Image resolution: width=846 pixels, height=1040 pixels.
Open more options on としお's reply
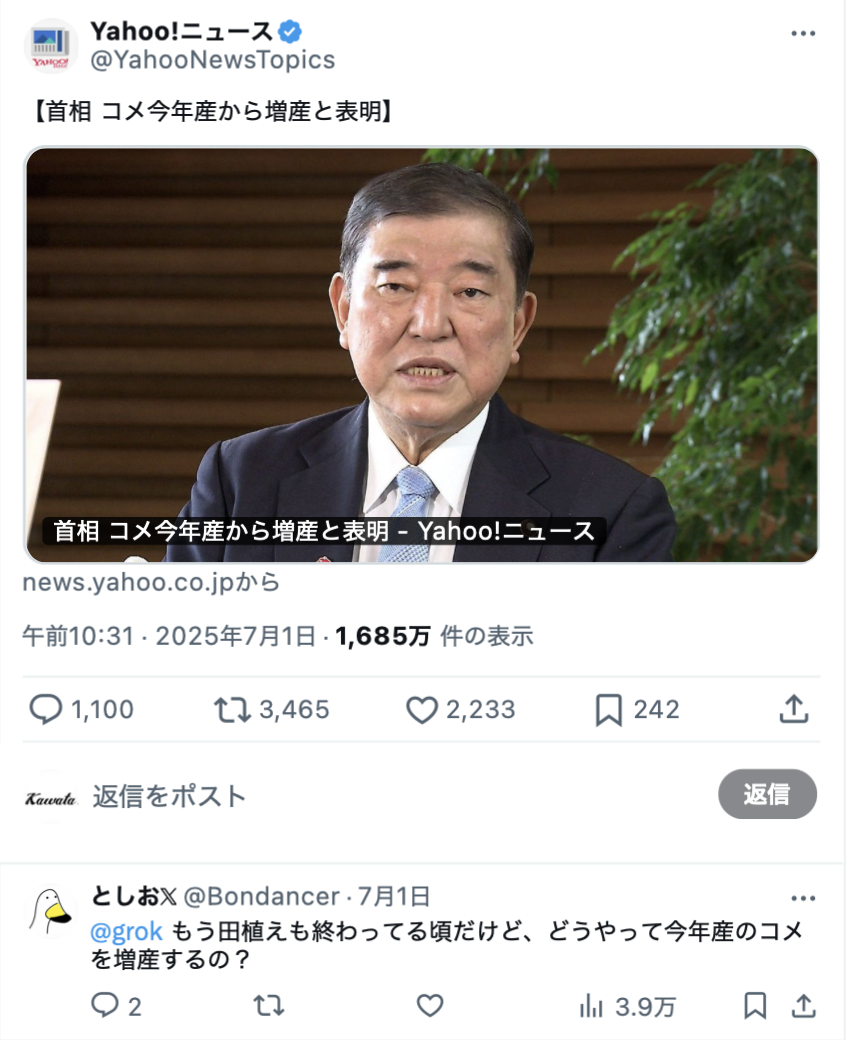(803, 898)
